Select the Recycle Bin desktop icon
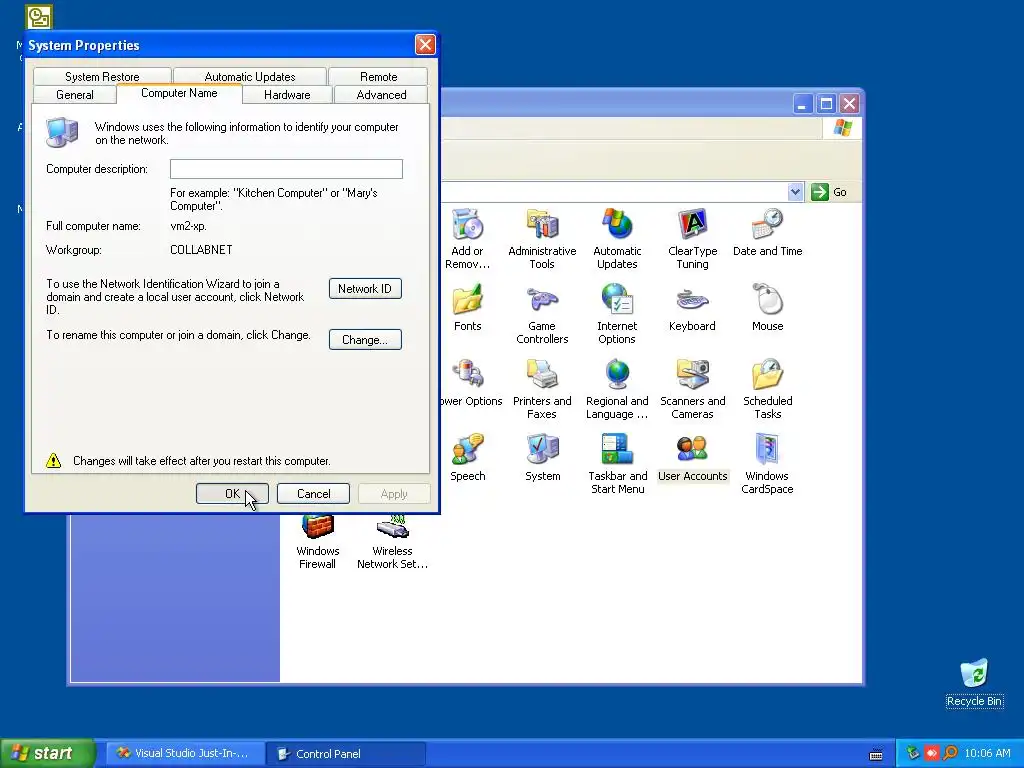This screenshot has width=1024, height=768. point(974,683)
